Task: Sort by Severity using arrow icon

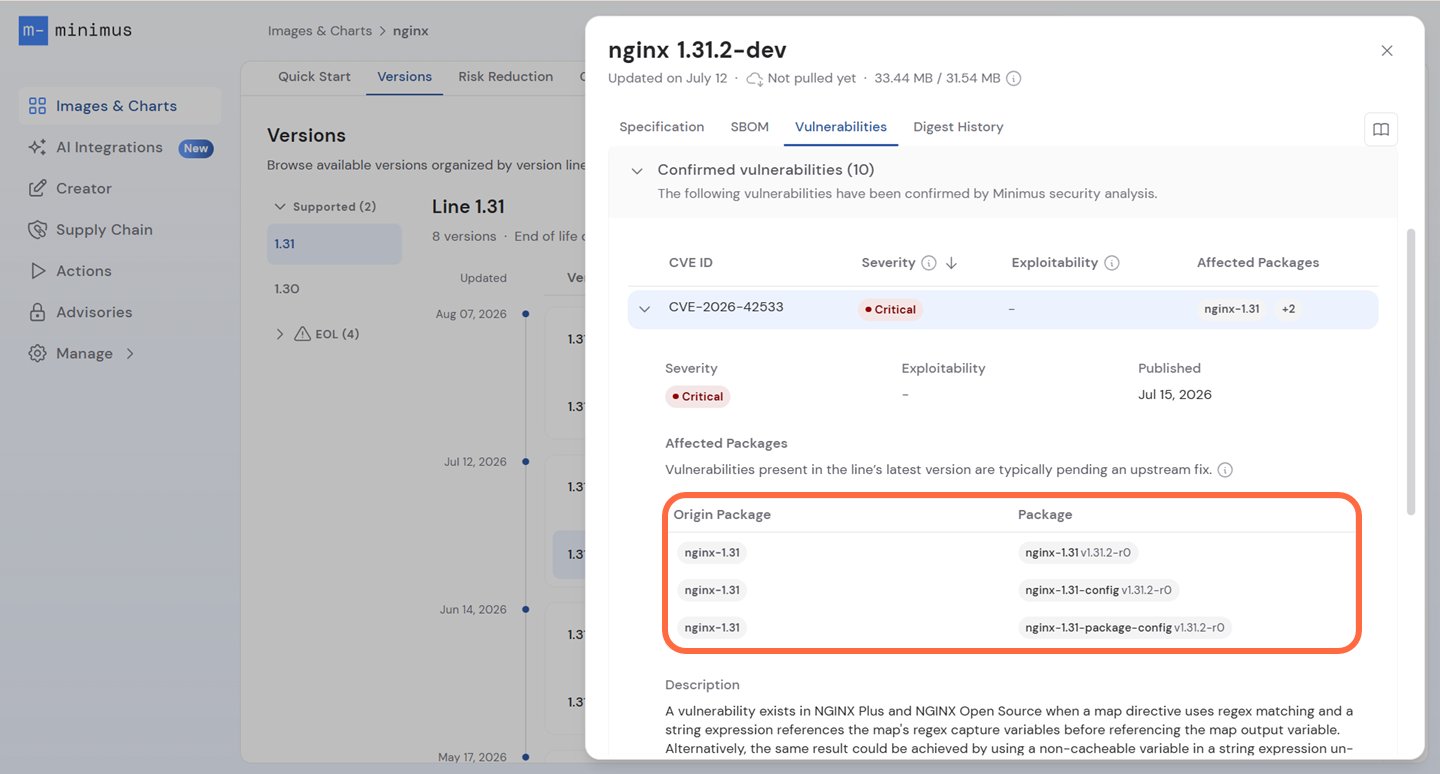Action: point(952,263)
